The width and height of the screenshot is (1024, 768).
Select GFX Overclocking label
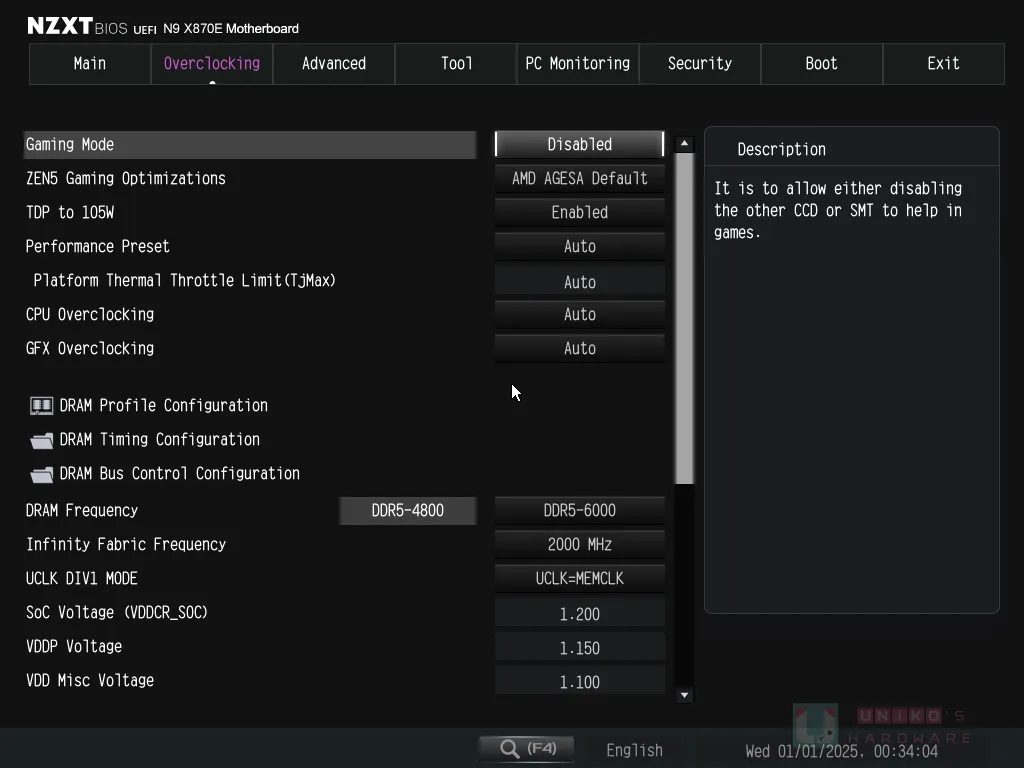[x=89, y=348]
